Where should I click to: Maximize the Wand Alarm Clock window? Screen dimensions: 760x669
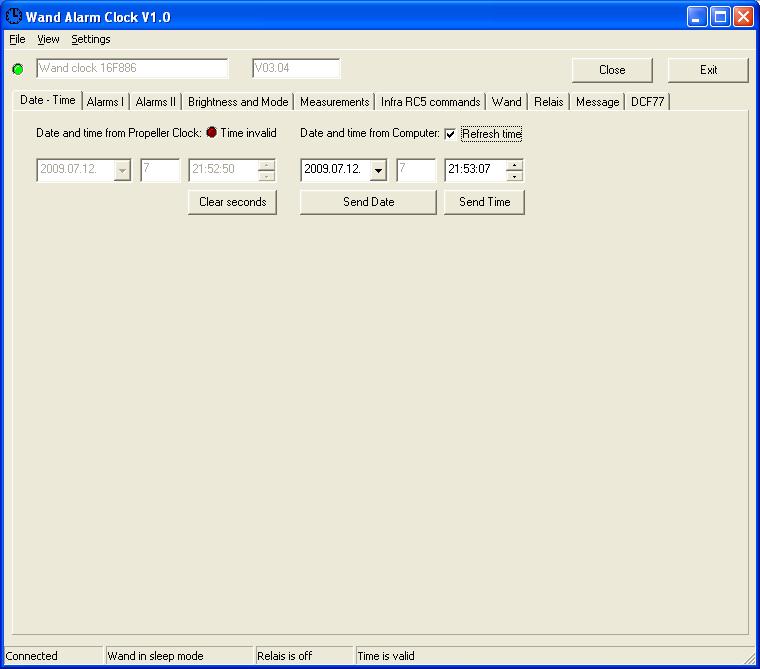[720, 17]
